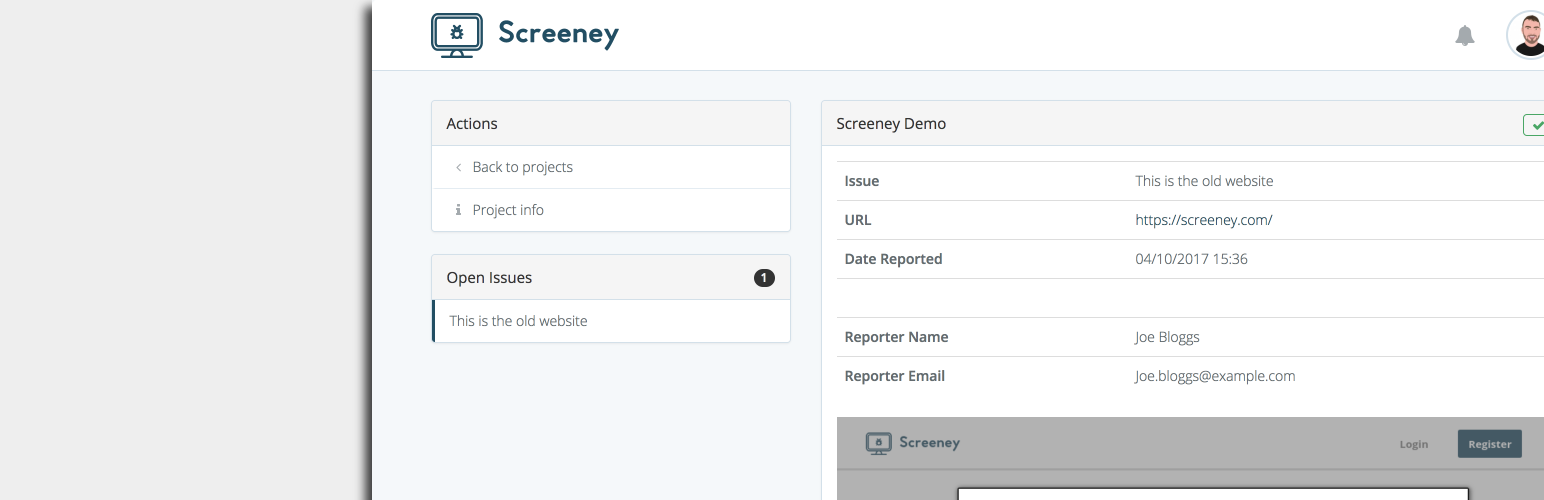The height and width of the screenshot is (500, 1544).
Task: Open the Project info action
Action: [x=508, y=210]
